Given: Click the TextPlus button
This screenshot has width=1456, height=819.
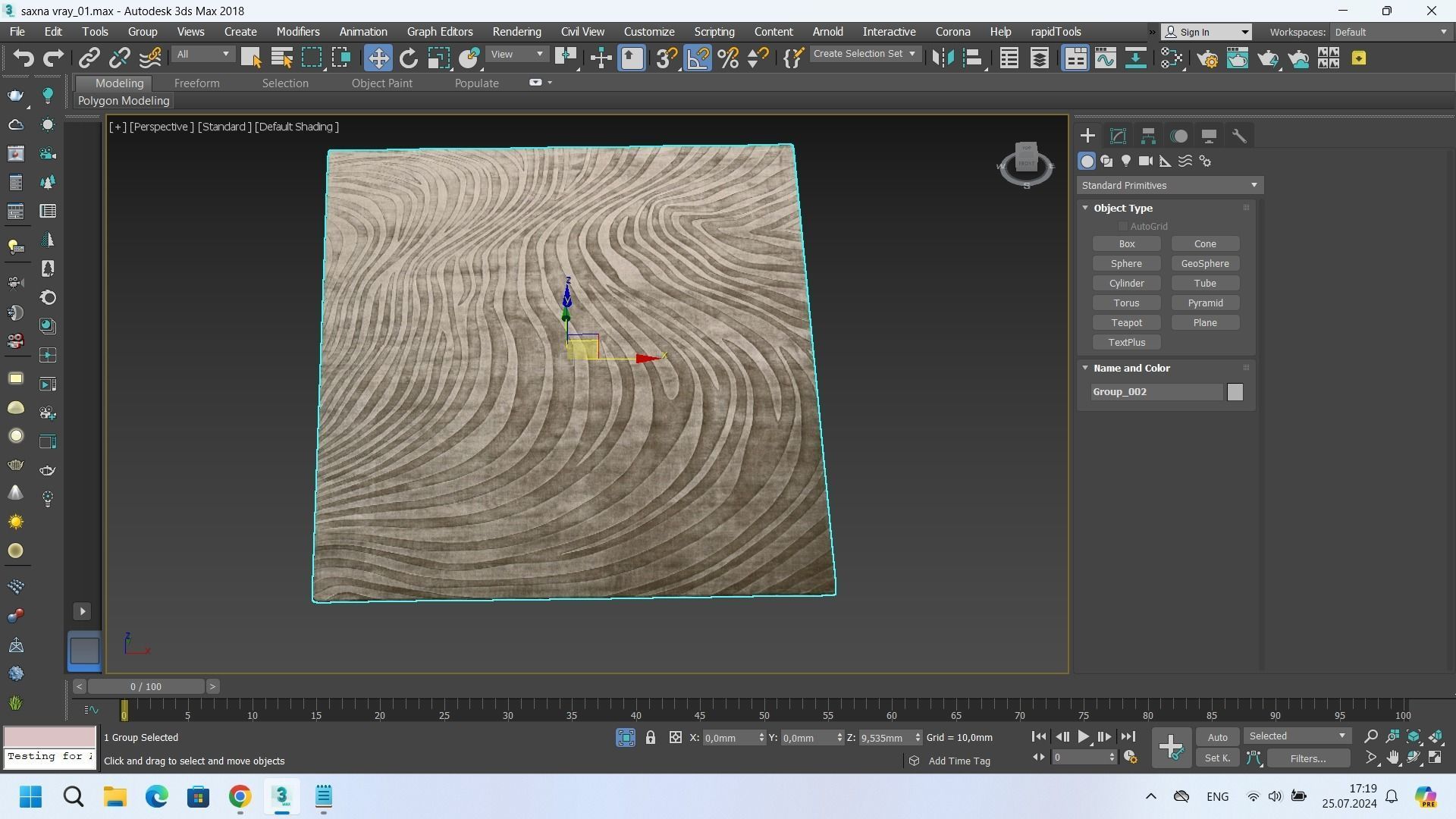Looking at the screenshot, I should 1126,343.
